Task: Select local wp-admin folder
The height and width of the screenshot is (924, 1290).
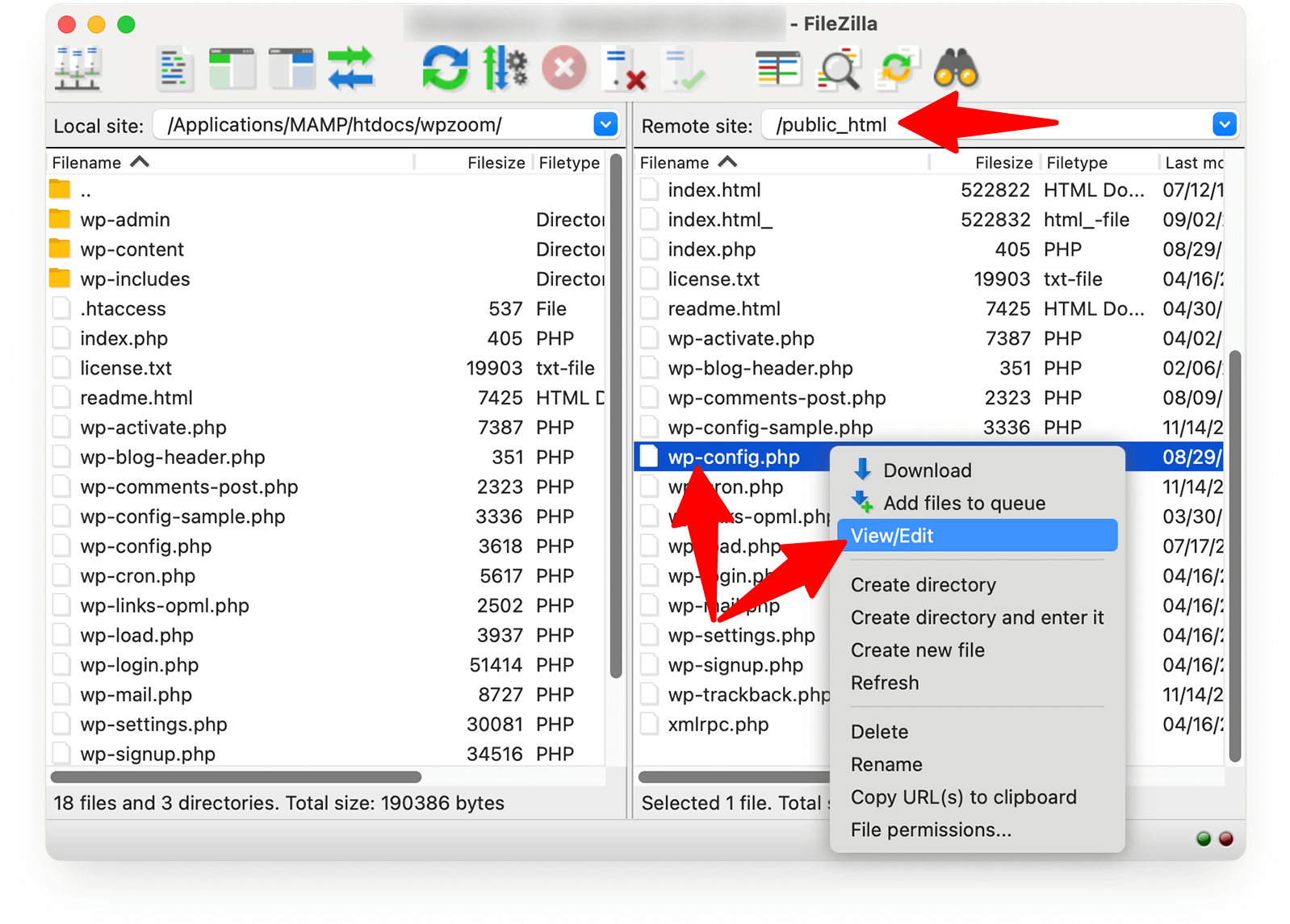Action: (x=326, y=220)
